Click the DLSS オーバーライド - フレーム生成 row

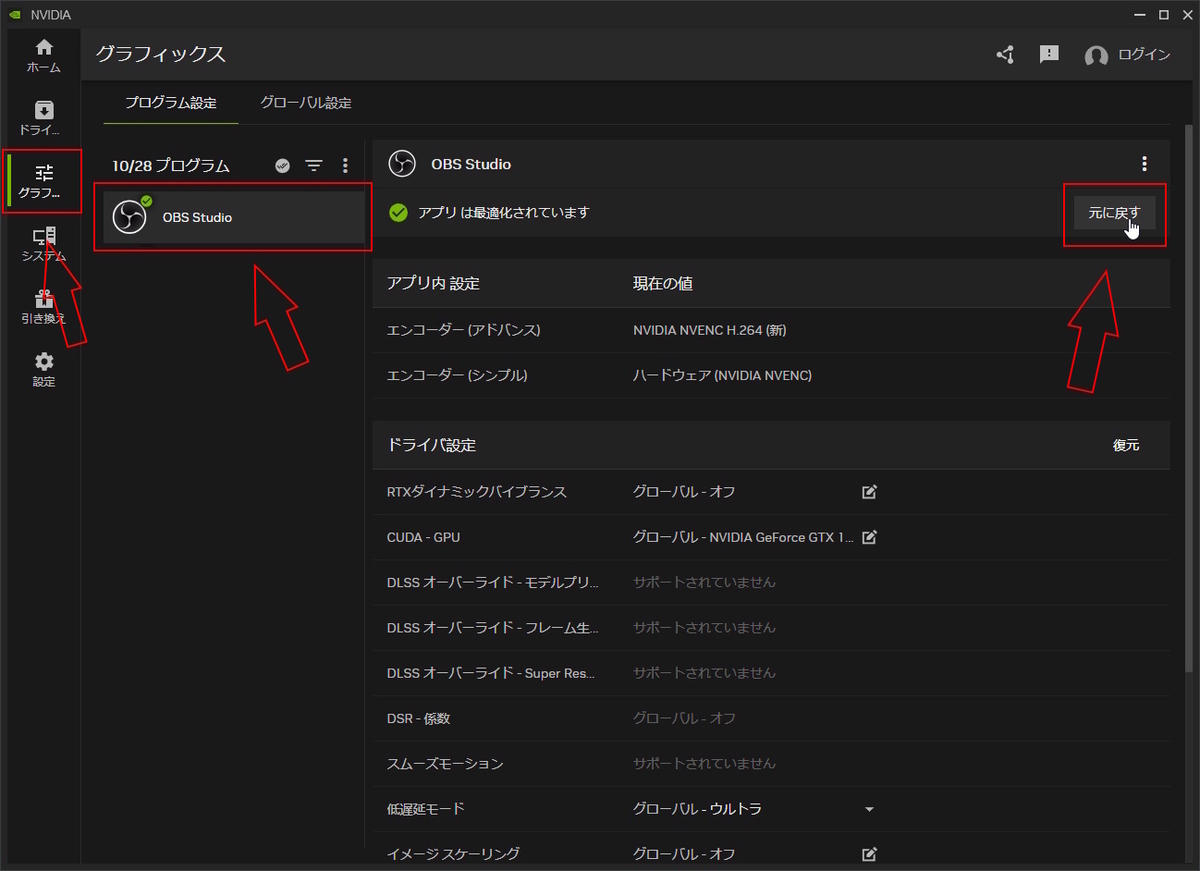tap(771, 628)
